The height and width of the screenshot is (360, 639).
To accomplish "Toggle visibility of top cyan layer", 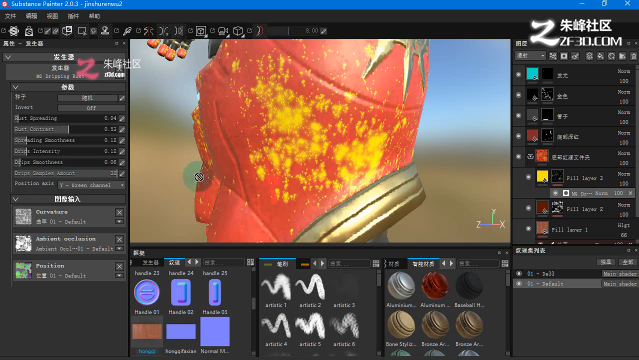I will click(x=518, y=75).
